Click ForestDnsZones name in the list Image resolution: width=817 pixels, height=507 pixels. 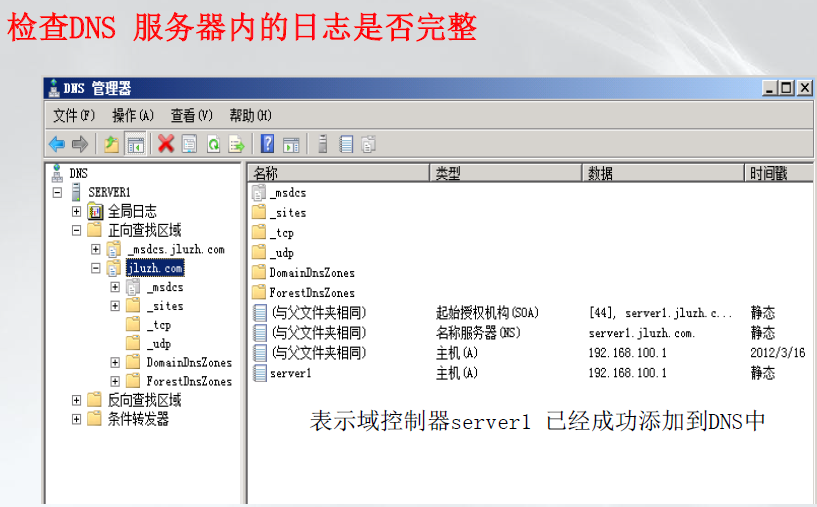312,292
